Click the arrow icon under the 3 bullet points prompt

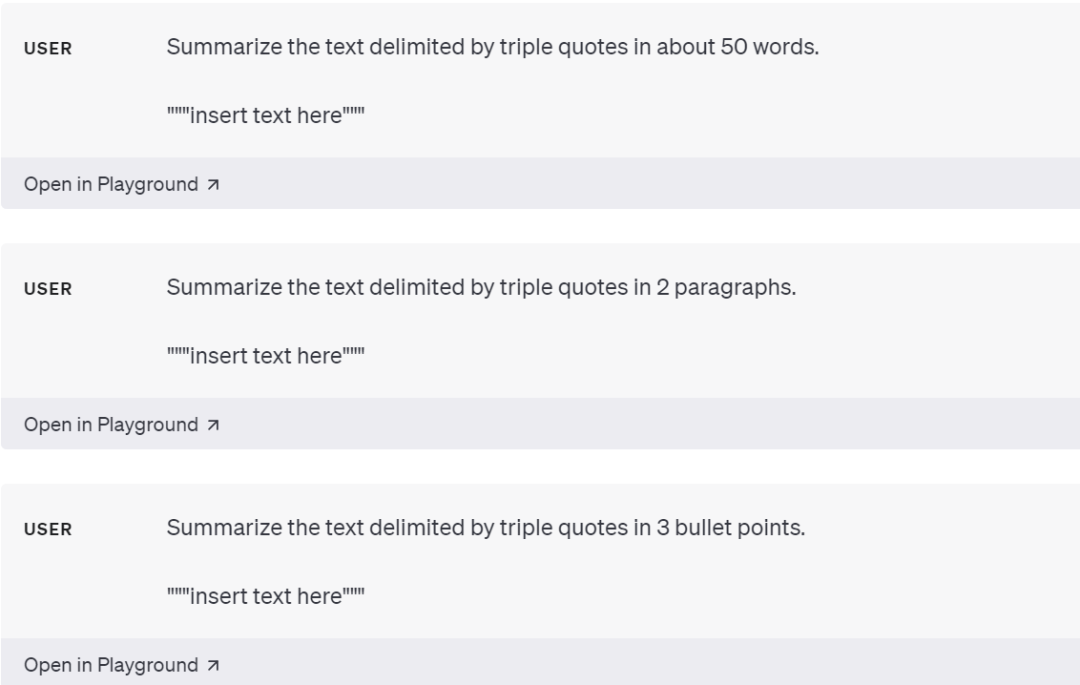[213, 665]
